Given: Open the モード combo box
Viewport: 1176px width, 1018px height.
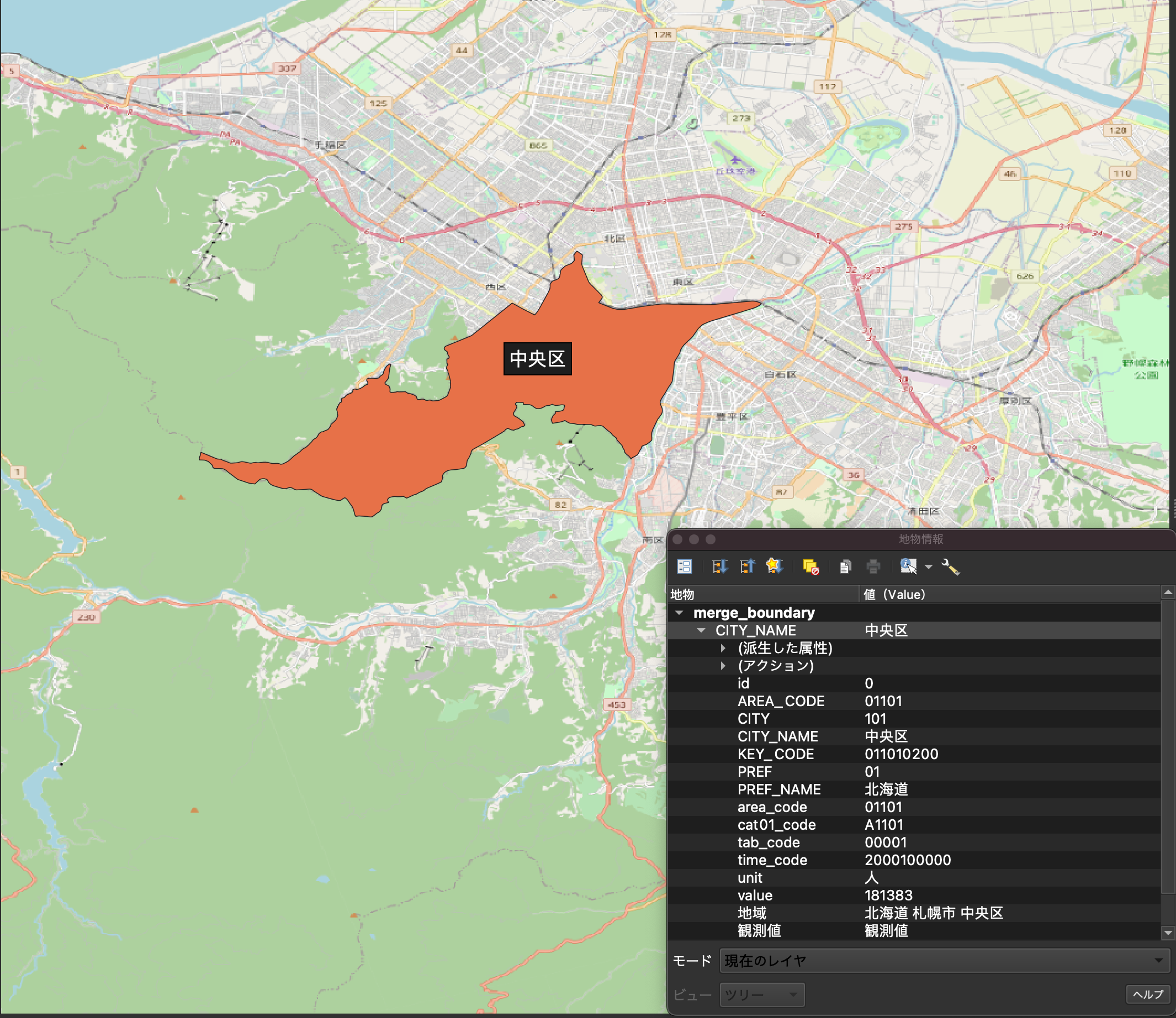Looking at the screenshot, I should pyautogui.click(x=943, y=961).
